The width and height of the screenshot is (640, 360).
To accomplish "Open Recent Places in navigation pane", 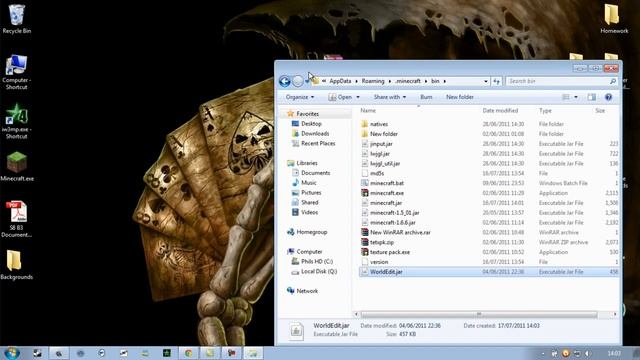I will click(318, 143).
